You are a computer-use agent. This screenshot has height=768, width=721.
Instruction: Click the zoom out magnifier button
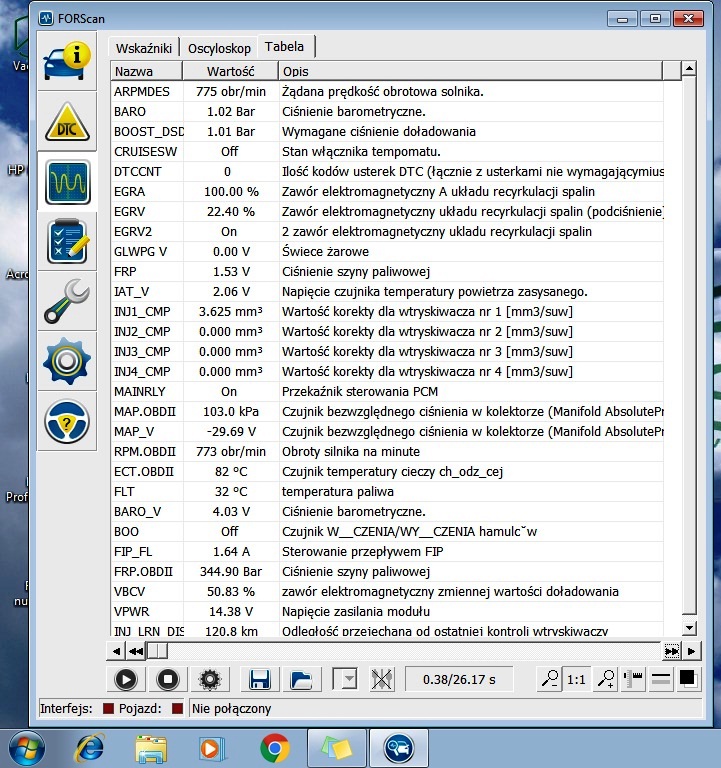click(x=549, y=679)
